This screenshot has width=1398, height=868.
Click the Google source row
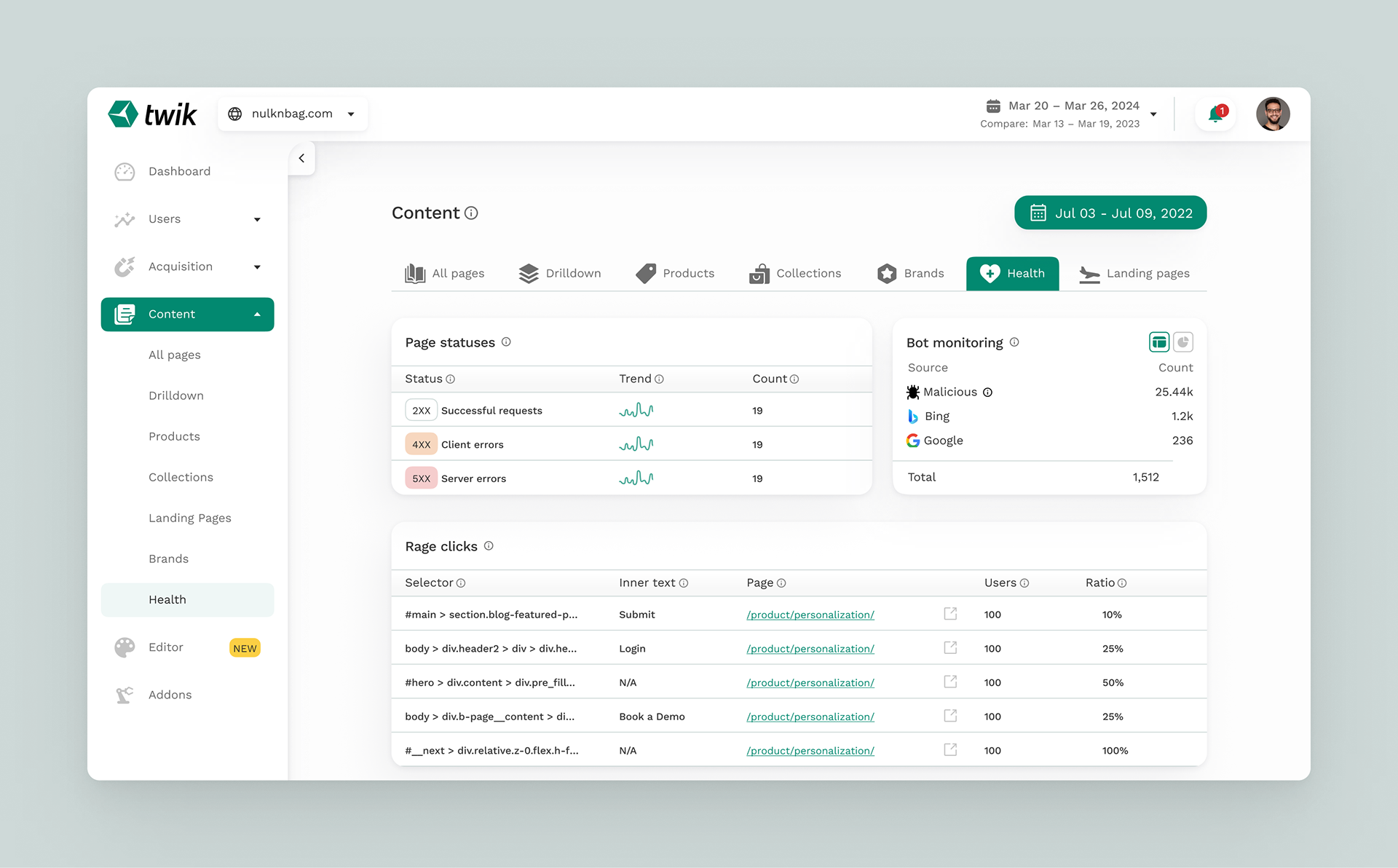[x=1049, y=441]
